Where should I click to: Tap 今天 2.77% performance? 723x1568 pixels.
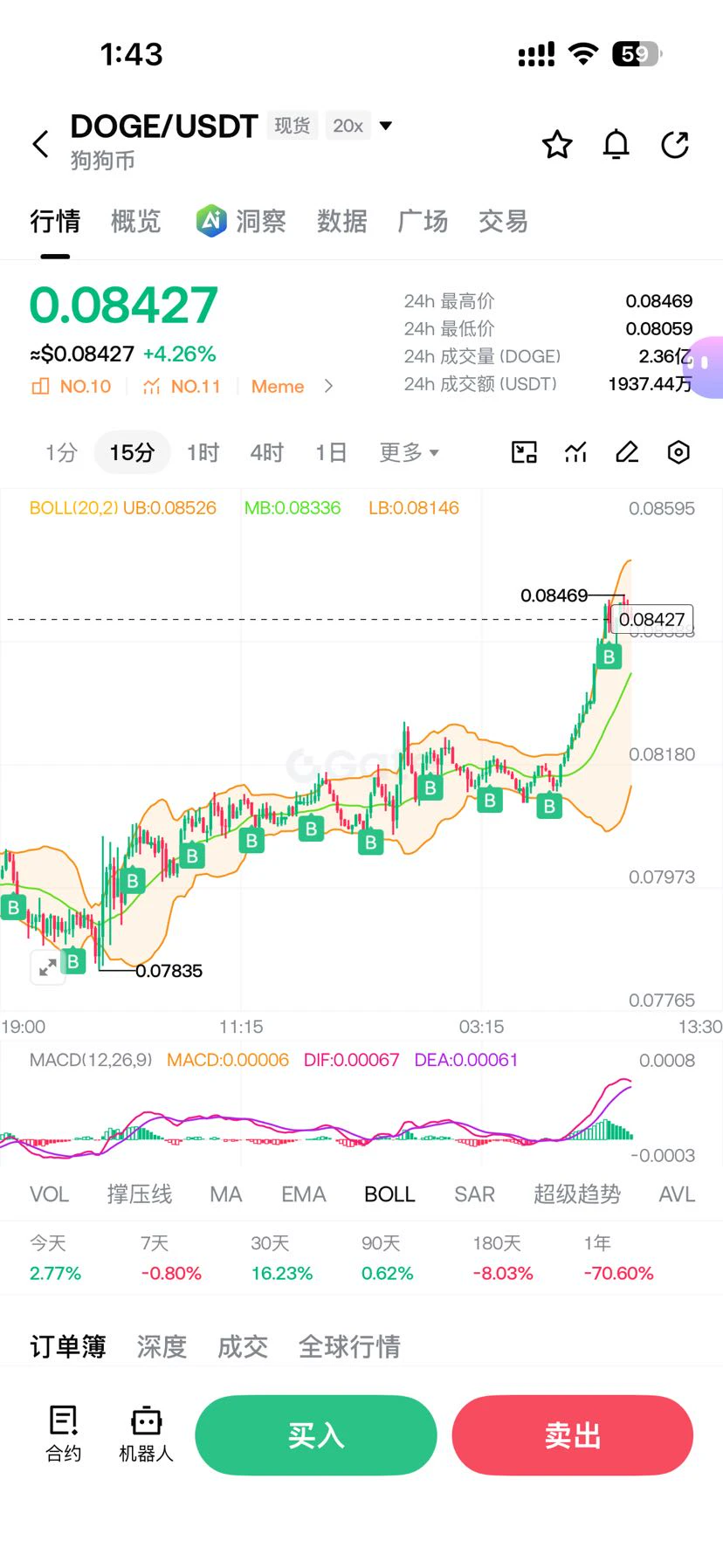click(x=55, y=1258)
